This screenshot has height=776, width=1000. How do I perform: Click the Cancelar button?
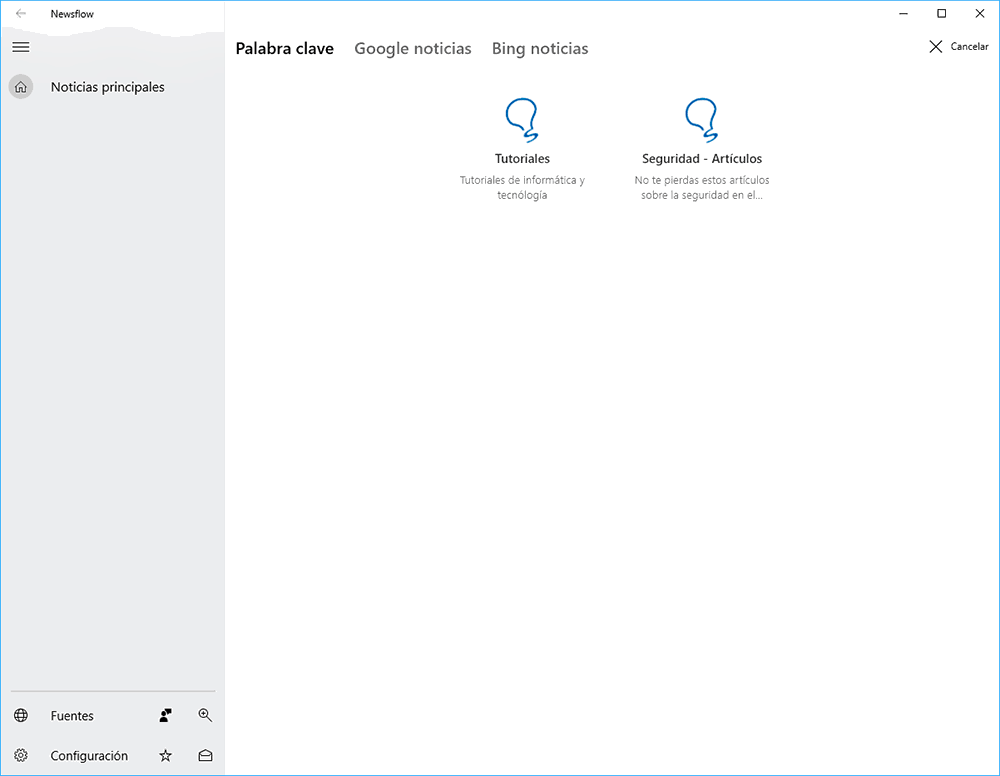point(958,47)
